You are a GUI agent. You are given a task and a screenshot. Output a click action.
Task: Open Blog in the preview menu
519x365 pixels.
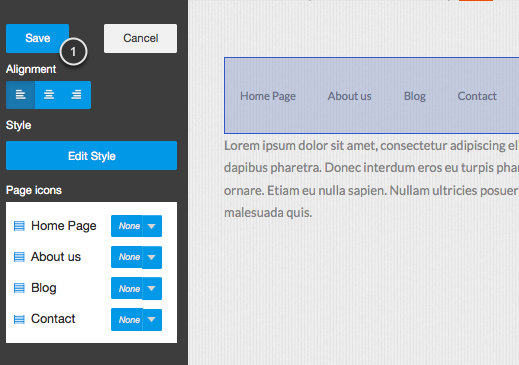(415, 96)
